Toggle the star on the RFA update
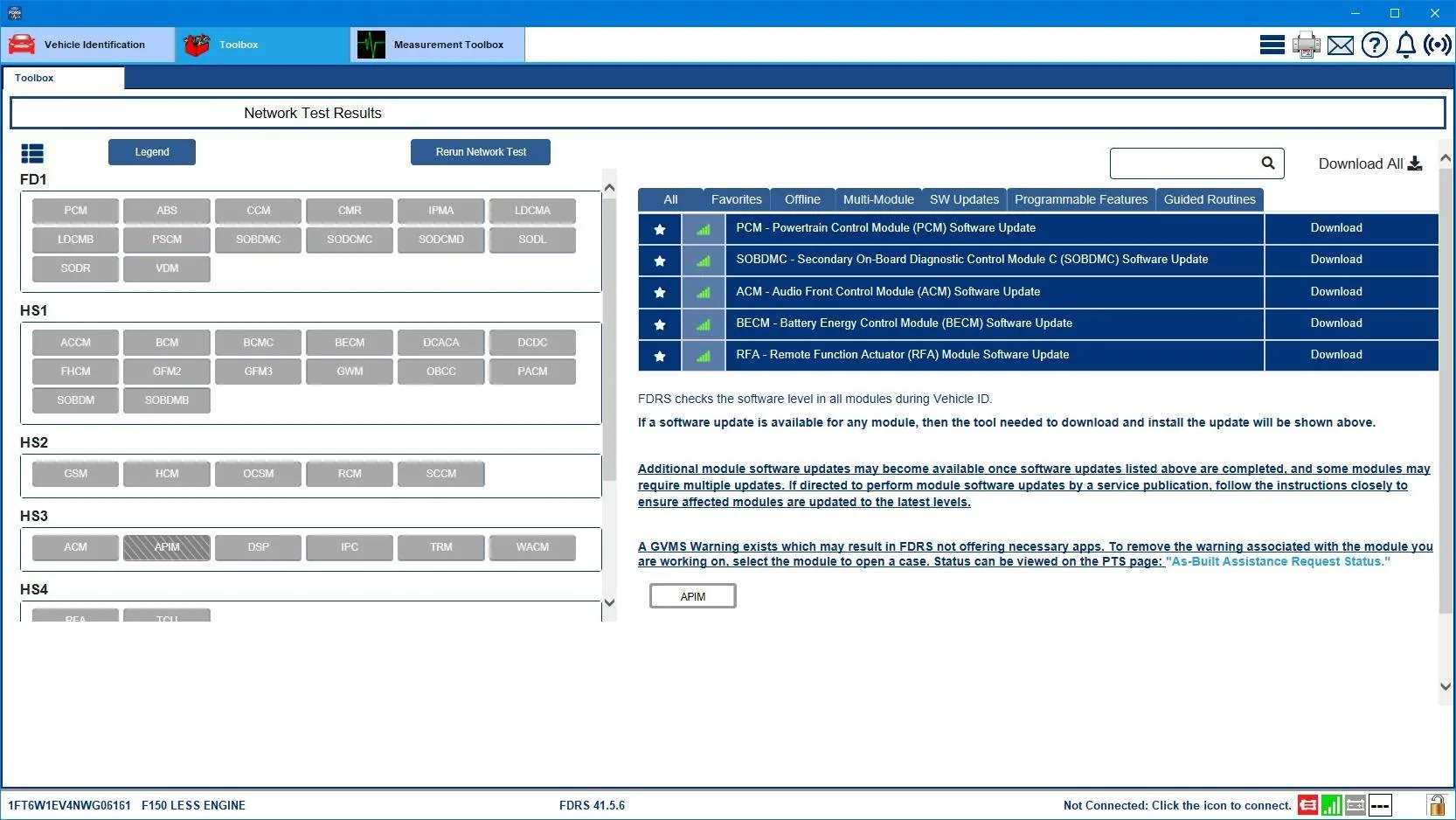 pyautogui.click(x=660, y=356)
